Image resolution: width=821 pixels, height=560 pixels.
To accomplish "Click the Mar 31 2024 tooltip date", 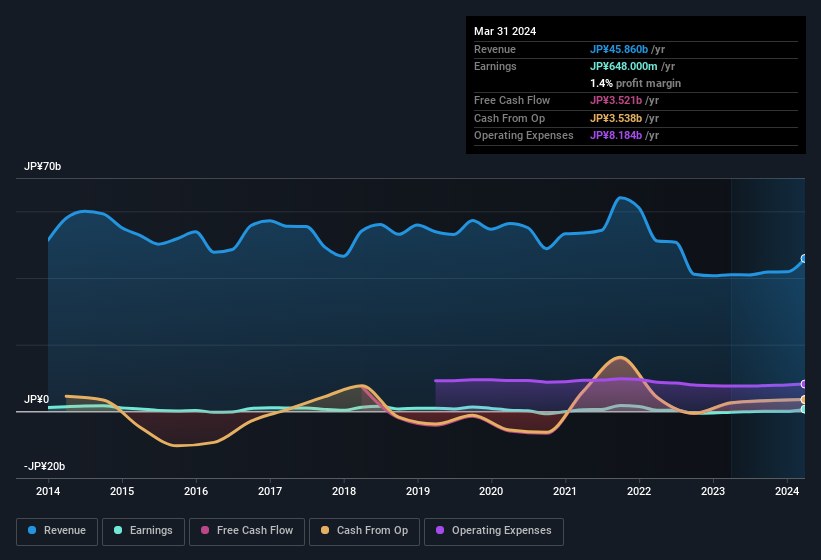I will (505, 31).
